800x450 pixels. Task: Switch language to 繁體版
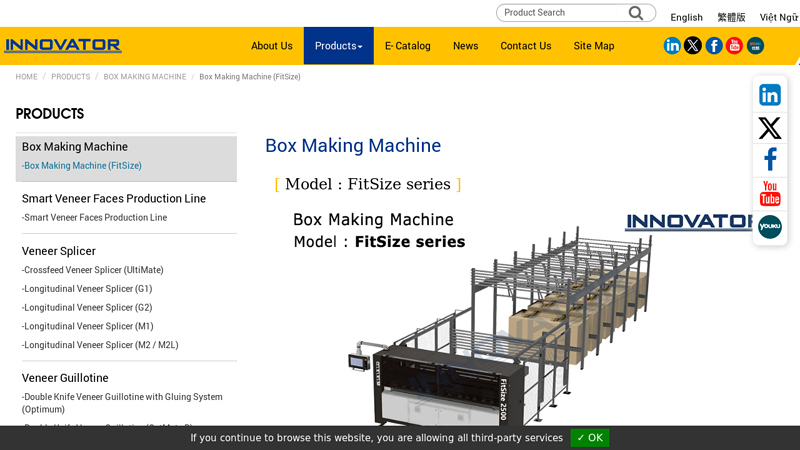731,17
